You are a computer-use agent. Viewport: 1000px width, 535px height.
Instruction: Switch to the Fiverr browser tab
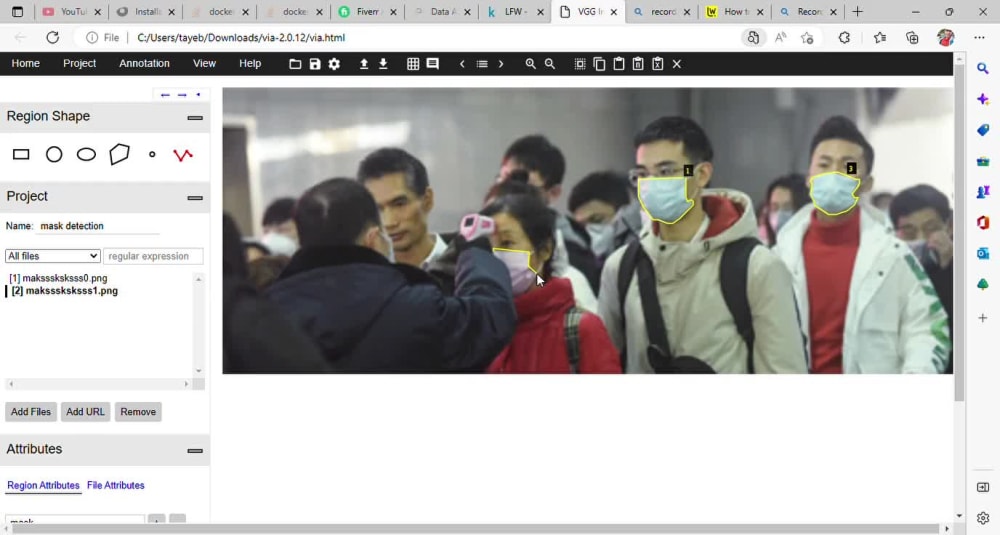click(367, 11)
